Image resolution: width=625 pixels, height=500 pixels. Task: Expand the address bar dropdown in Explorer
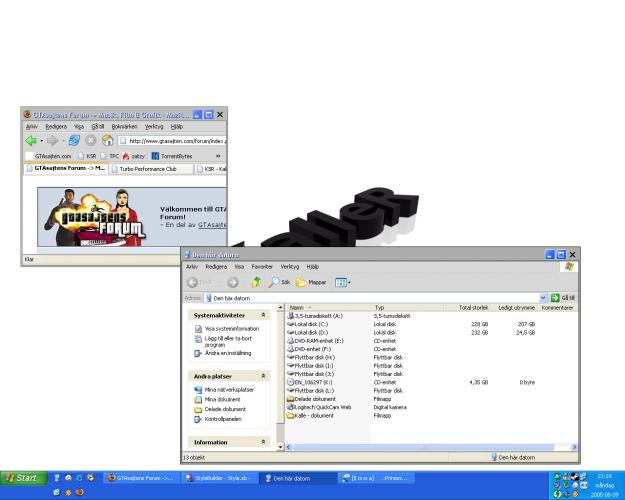[544, 298]
